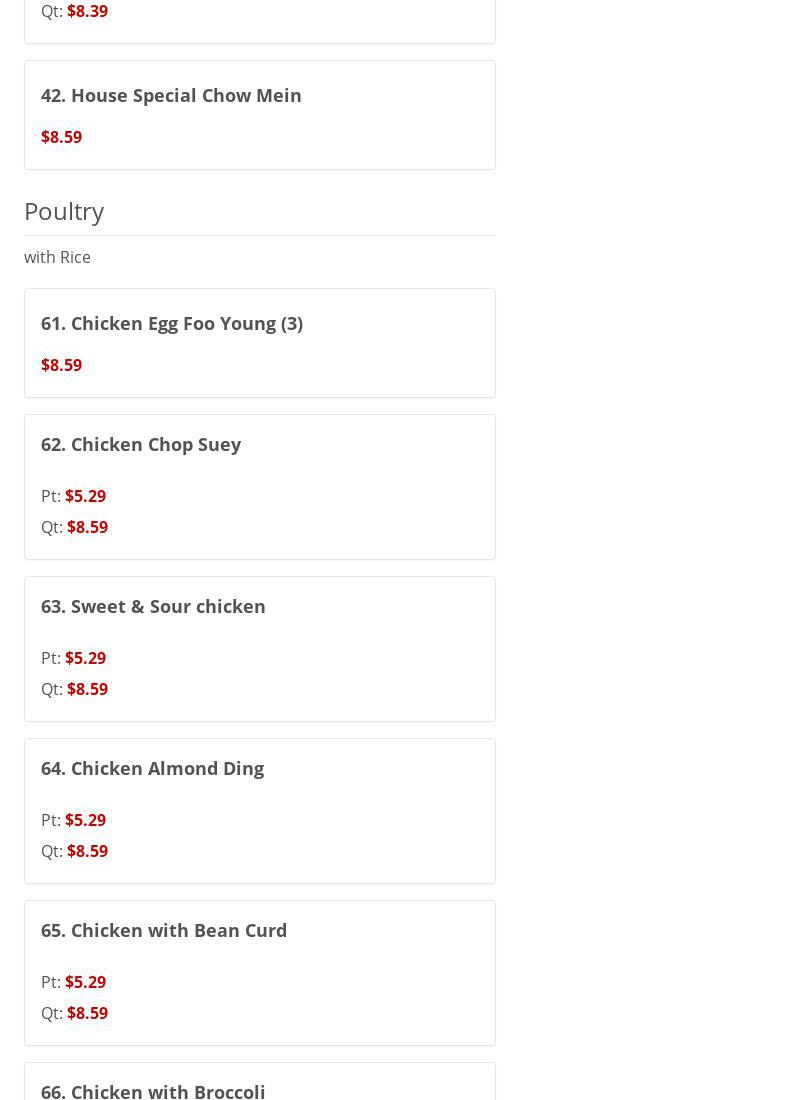This screenshot has height=1100, width=785.
Task: Click the 'with Rice' section subtitle
Action: [x=57, y=257]
